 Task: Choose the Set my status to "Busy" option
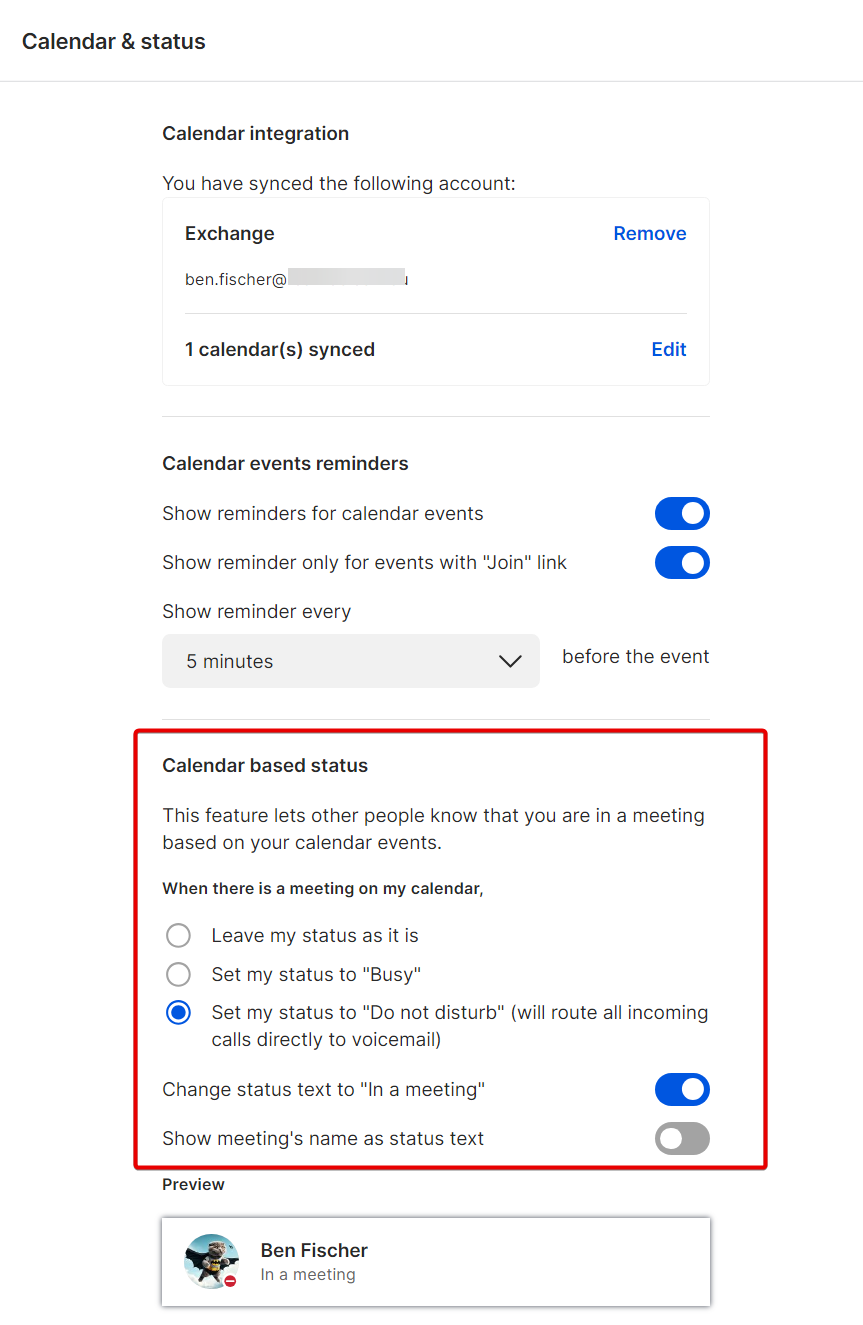(178, 975)
